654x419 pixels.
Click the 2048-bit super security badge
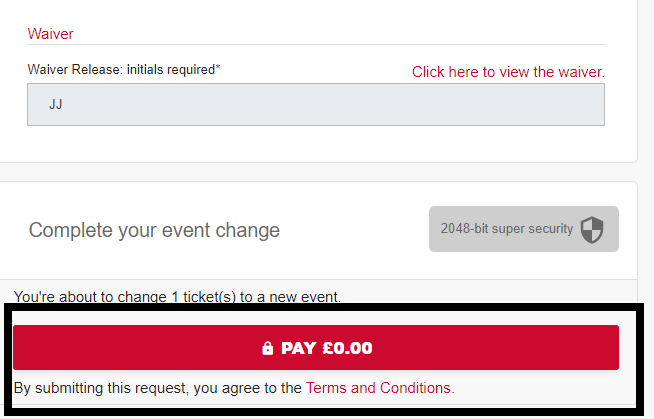click(x=523, y=229)
